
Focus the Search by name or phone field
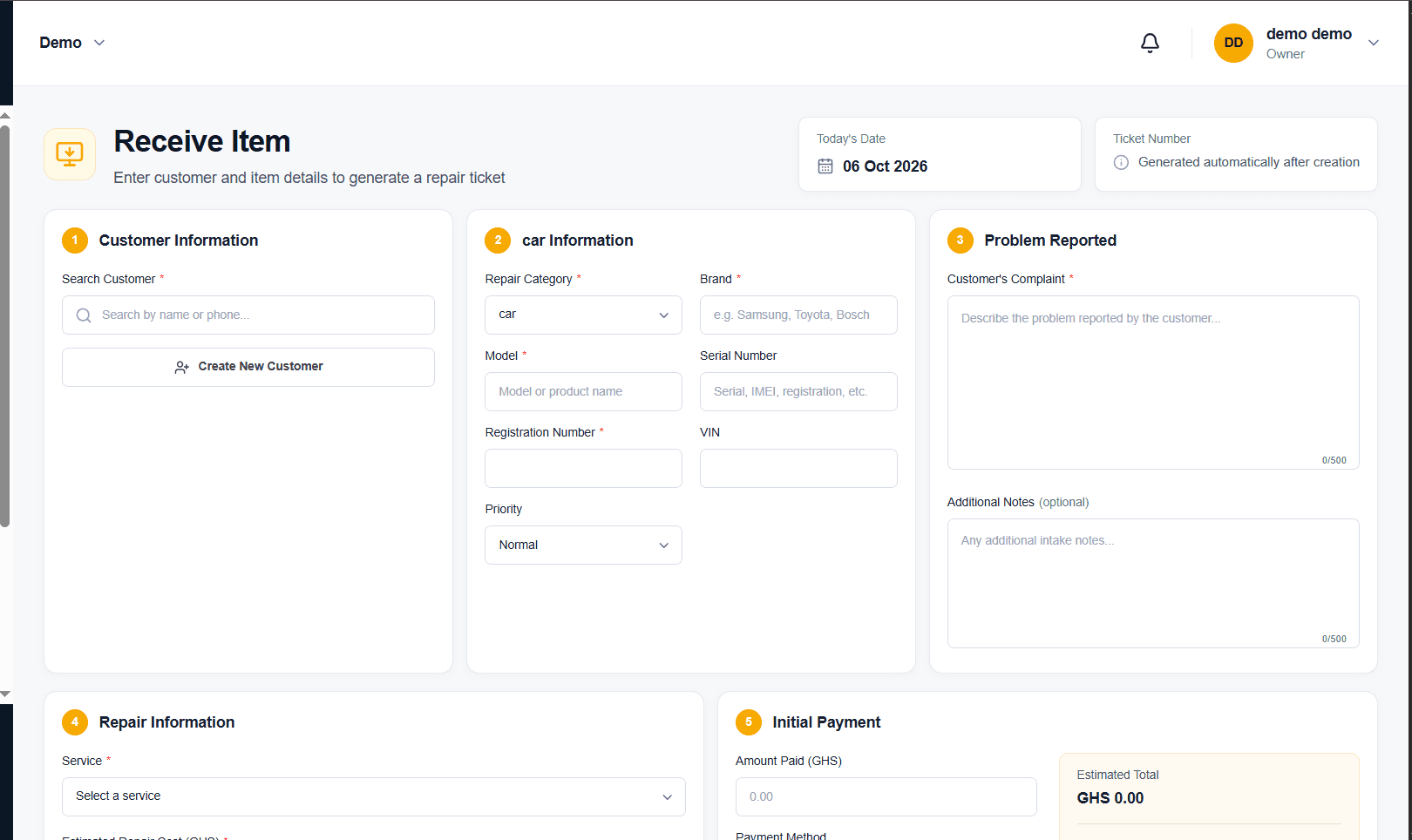[248, 315]
